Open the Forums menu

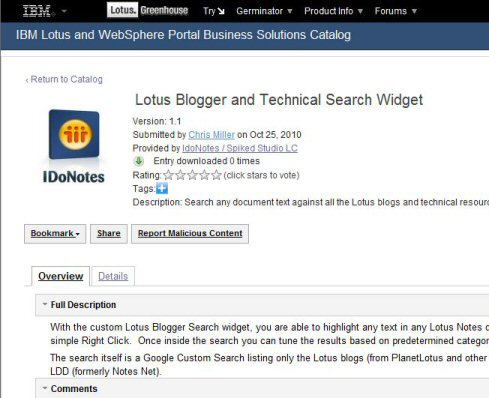[x=396, y=11]
